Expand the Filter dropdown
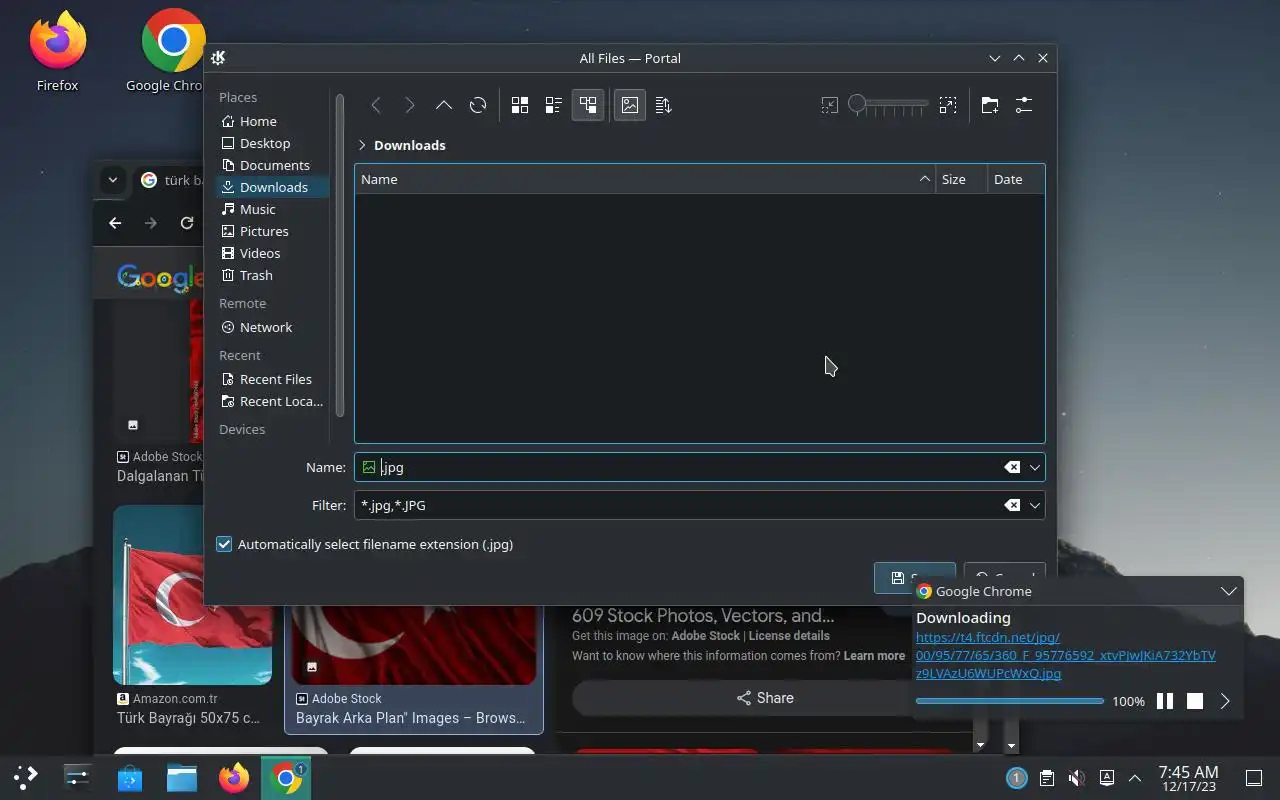This screenshot has height=800, width=1280. [1035, 505]
